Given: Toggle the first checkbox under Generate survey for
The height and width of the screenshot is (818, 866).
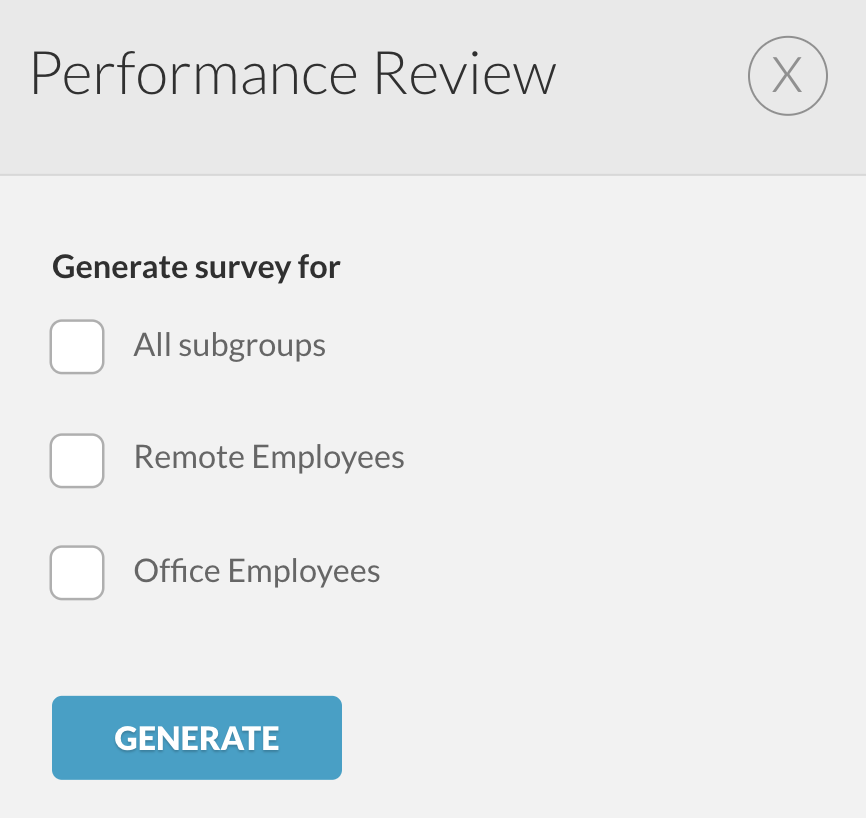Looking at the screenshot, I should click(x=77, y=347).
